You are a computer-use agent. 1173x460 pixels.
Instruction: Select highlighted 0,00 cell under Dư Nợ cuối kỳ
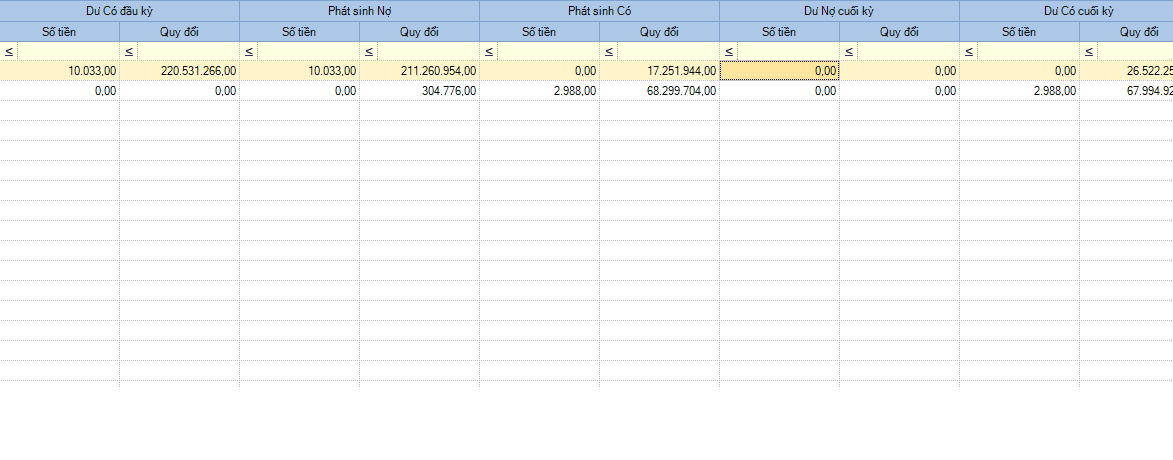pyautogui.click(x=780, y=71)
